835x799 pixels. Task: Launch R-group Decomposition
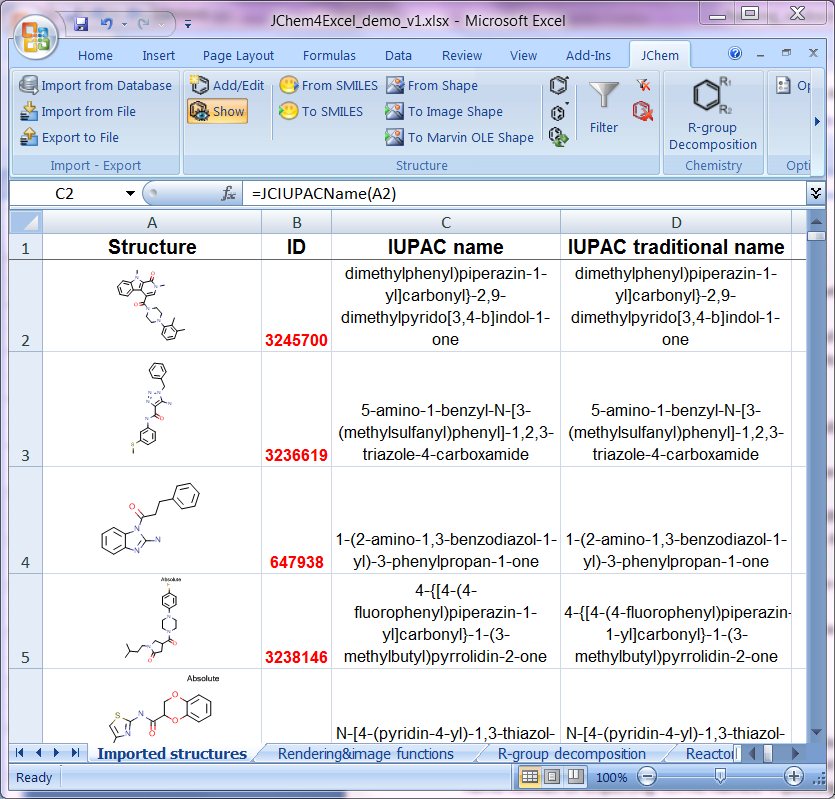pos(713,110)
